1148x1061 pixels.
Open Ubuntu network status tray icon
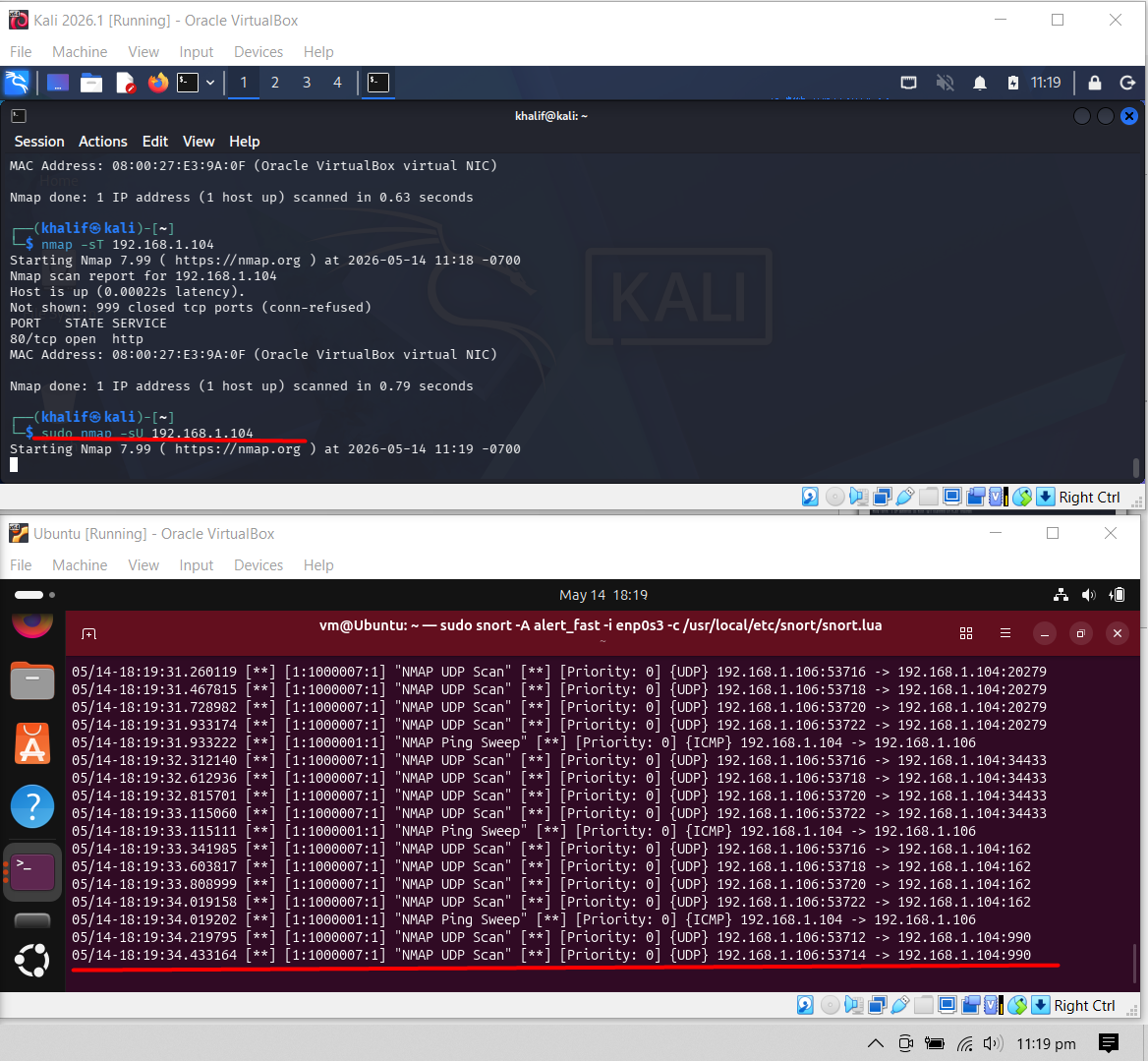click(x=1061, y=595)
